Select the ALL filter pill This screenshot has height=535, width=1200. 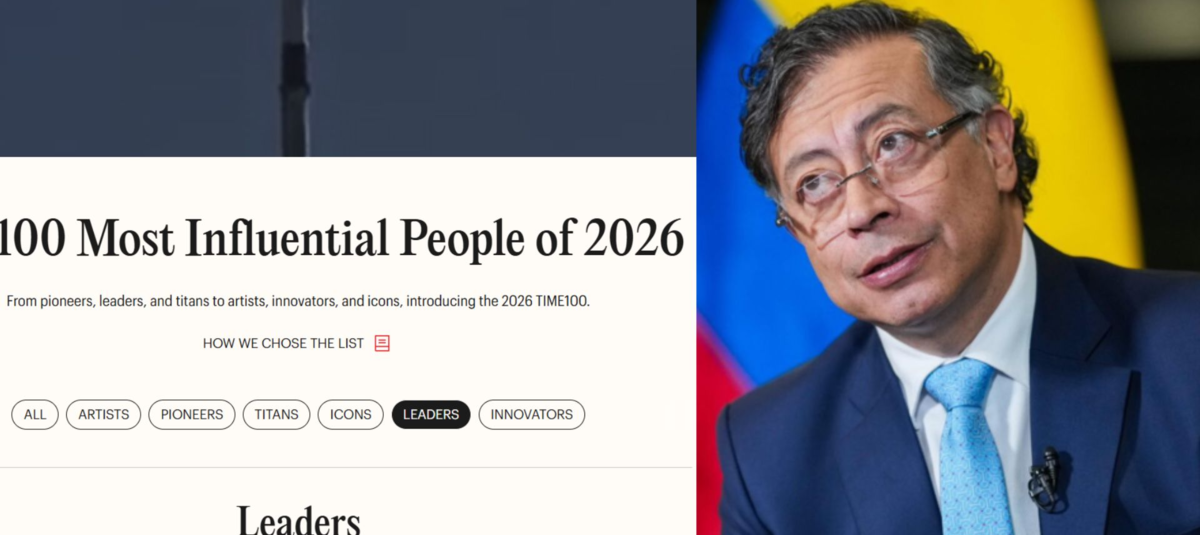pos(35,414)
